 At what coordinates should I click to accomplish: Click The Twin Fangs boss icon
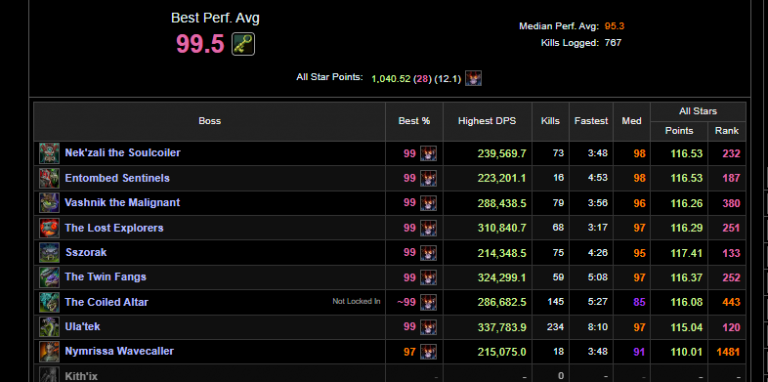(x=49, y=277)
